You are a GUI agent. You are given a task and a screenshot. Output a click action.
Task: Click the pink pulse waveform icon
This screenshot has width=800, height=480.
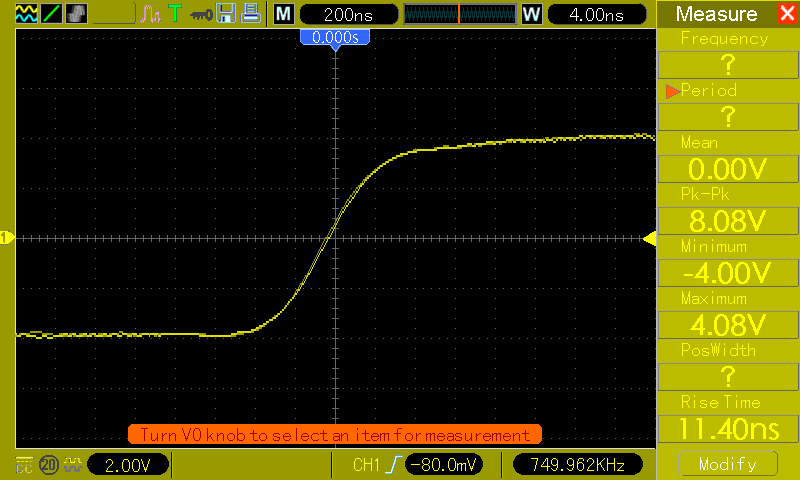click(x=151, y=14)
